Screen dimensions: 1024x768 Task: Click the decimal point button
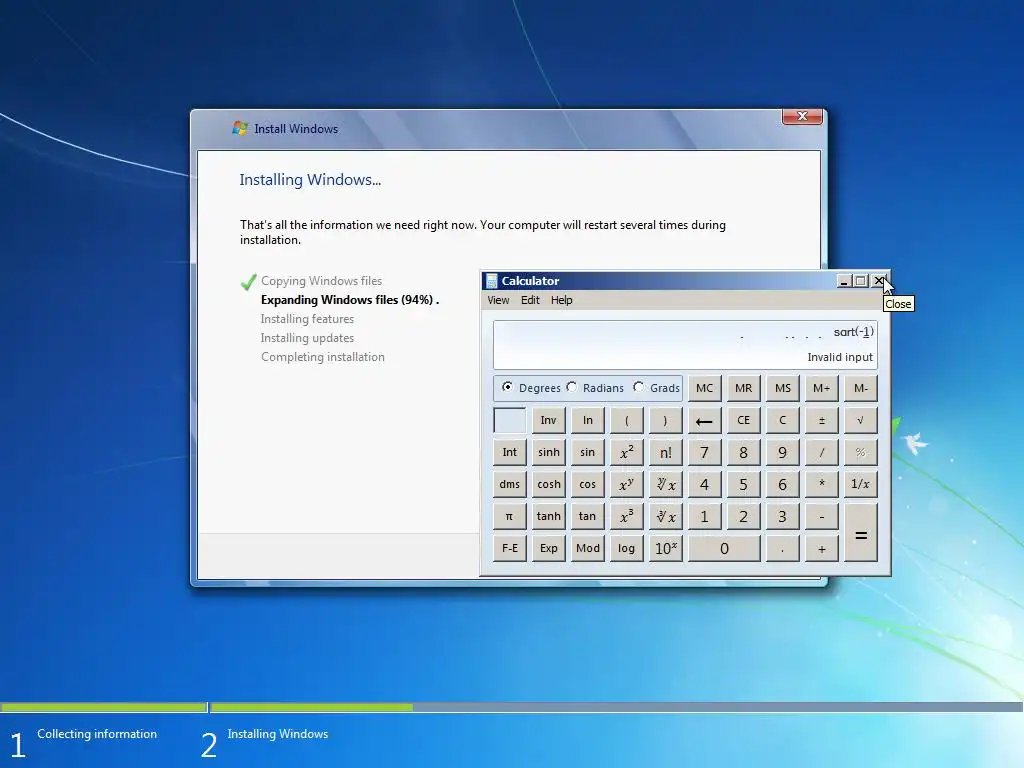pos(782,549)
